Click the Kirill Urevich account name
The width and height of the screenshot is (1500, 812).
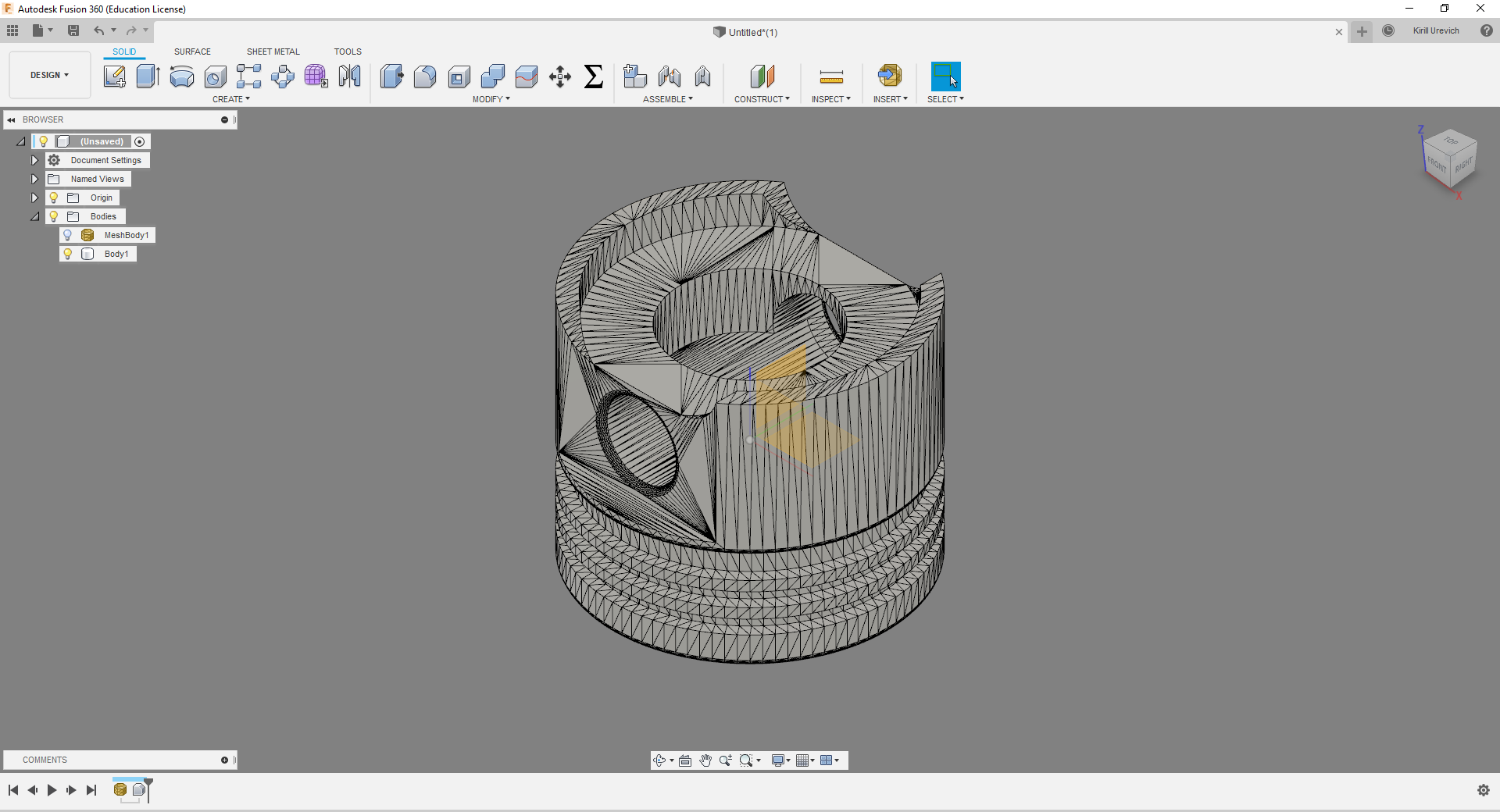click(x=1435, y=31)
